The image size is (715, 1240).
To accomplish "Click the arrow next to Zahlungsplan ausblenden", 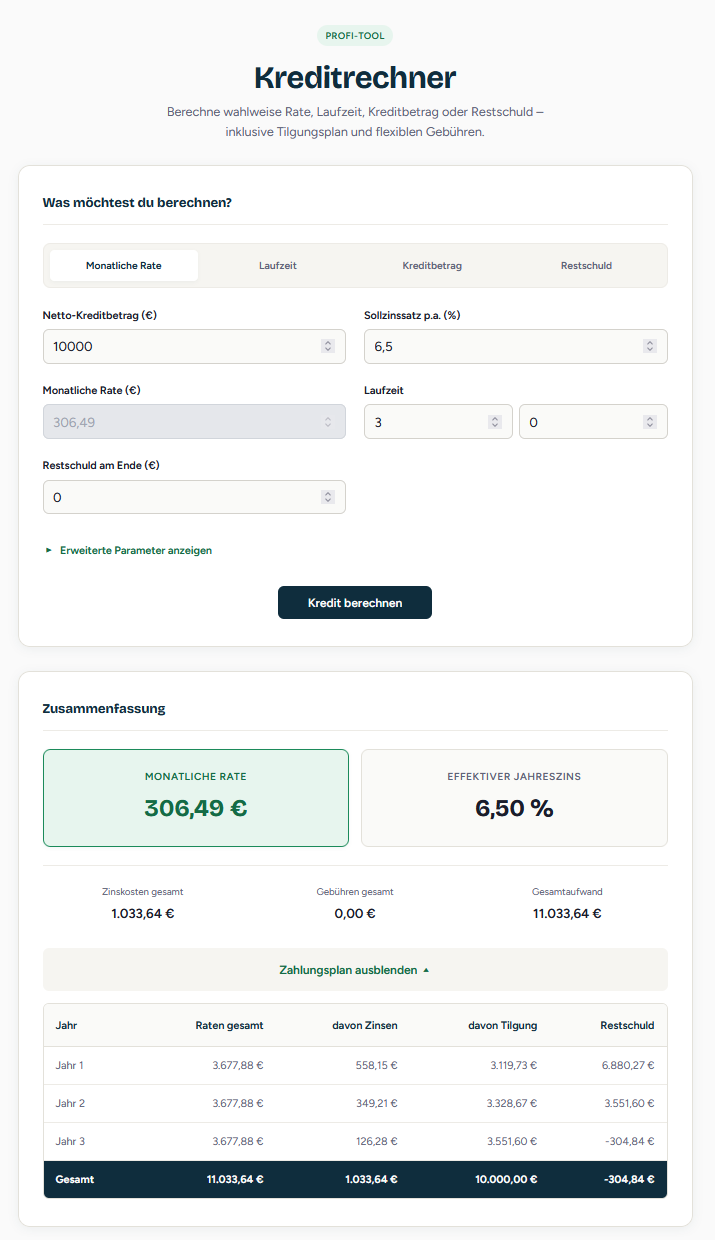I will click(426, 970).
